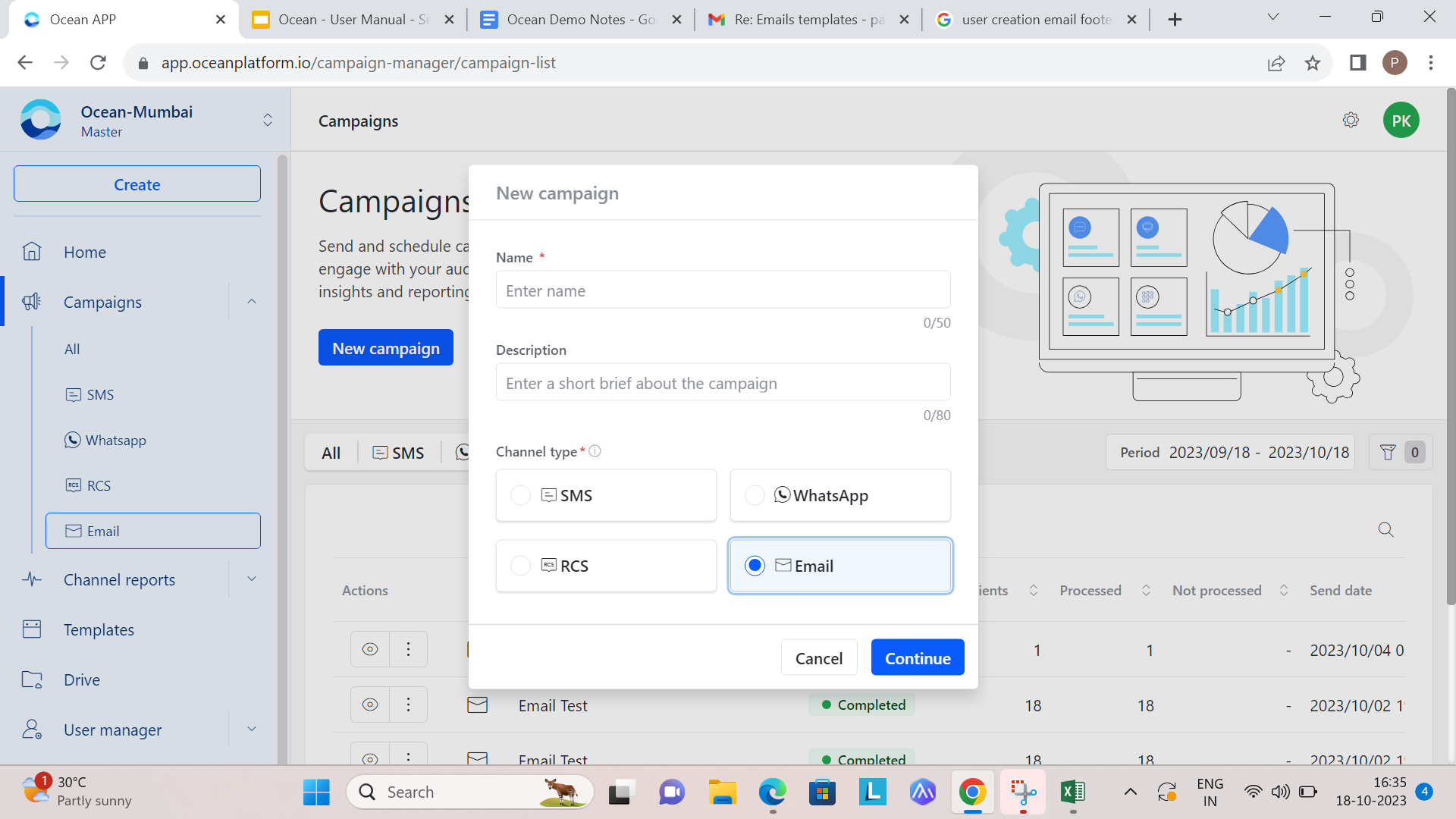Open Chrome side panel icon

click(x=1357, y=63)
